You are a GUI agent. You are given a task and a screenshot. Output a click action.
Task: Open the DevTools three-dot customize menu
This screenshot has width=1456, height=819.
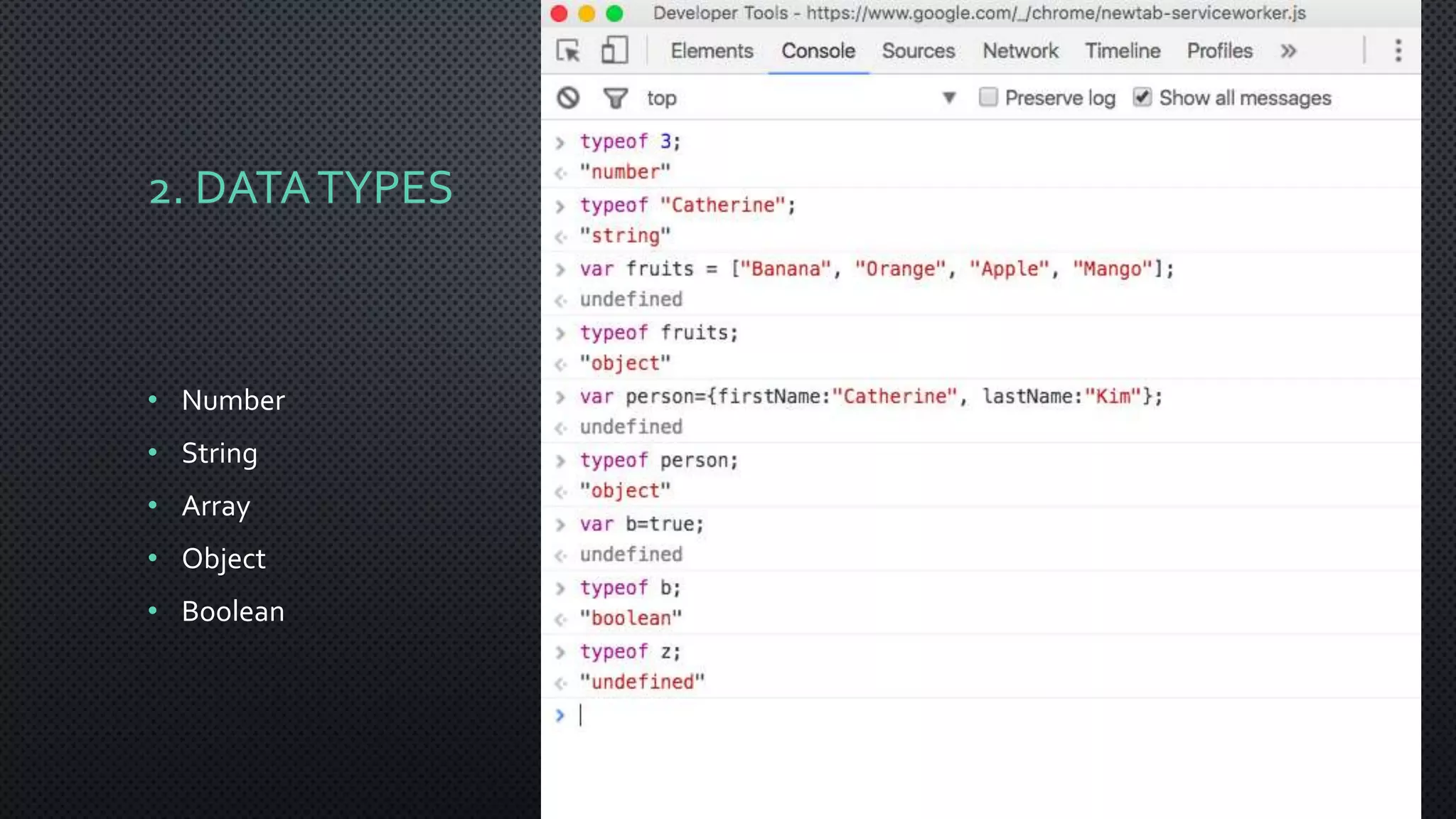pyautogui.click(x=1398, y=50)
